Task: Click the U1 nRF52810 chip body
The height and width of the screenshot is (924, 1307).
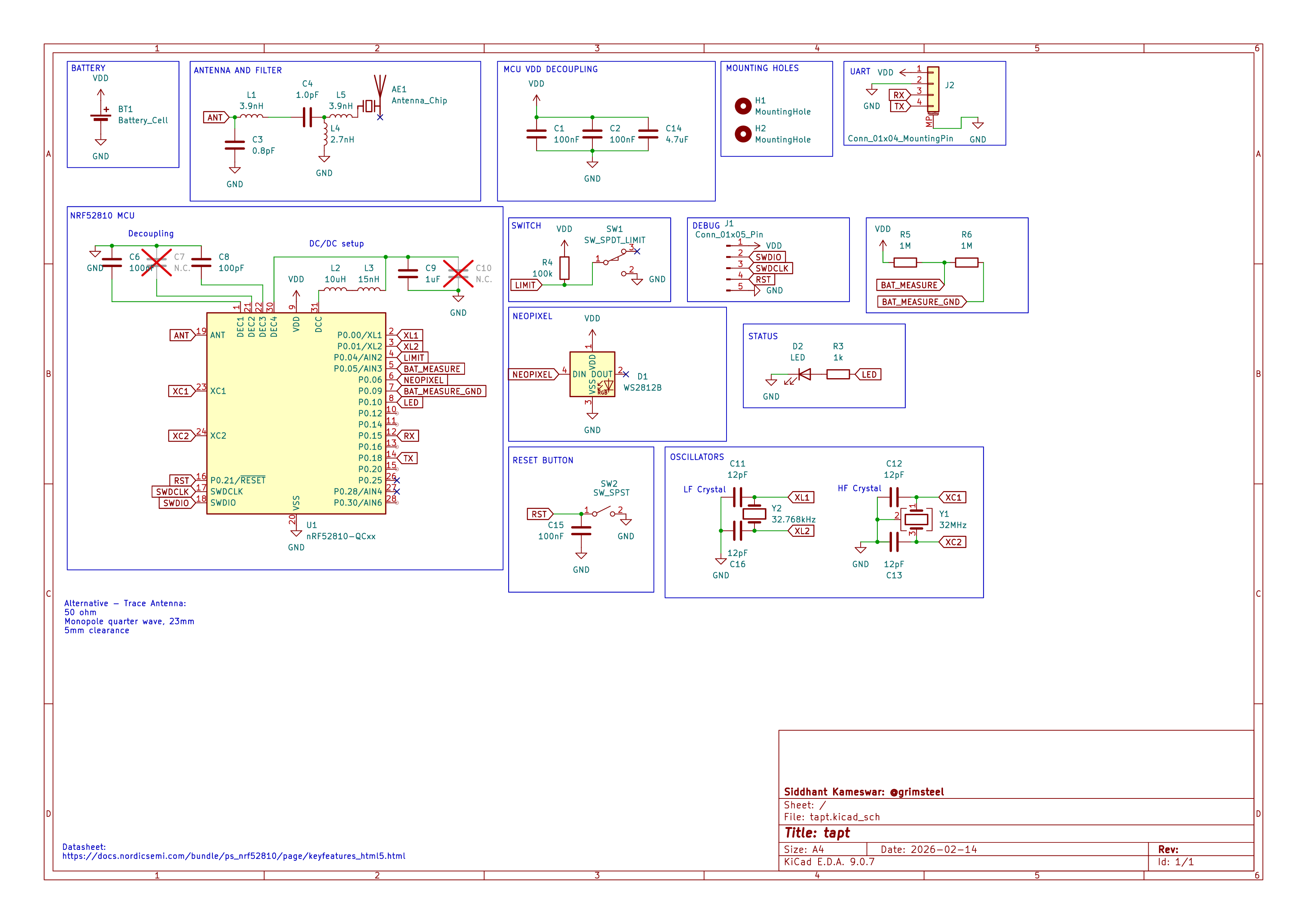Action: (296, 413)
